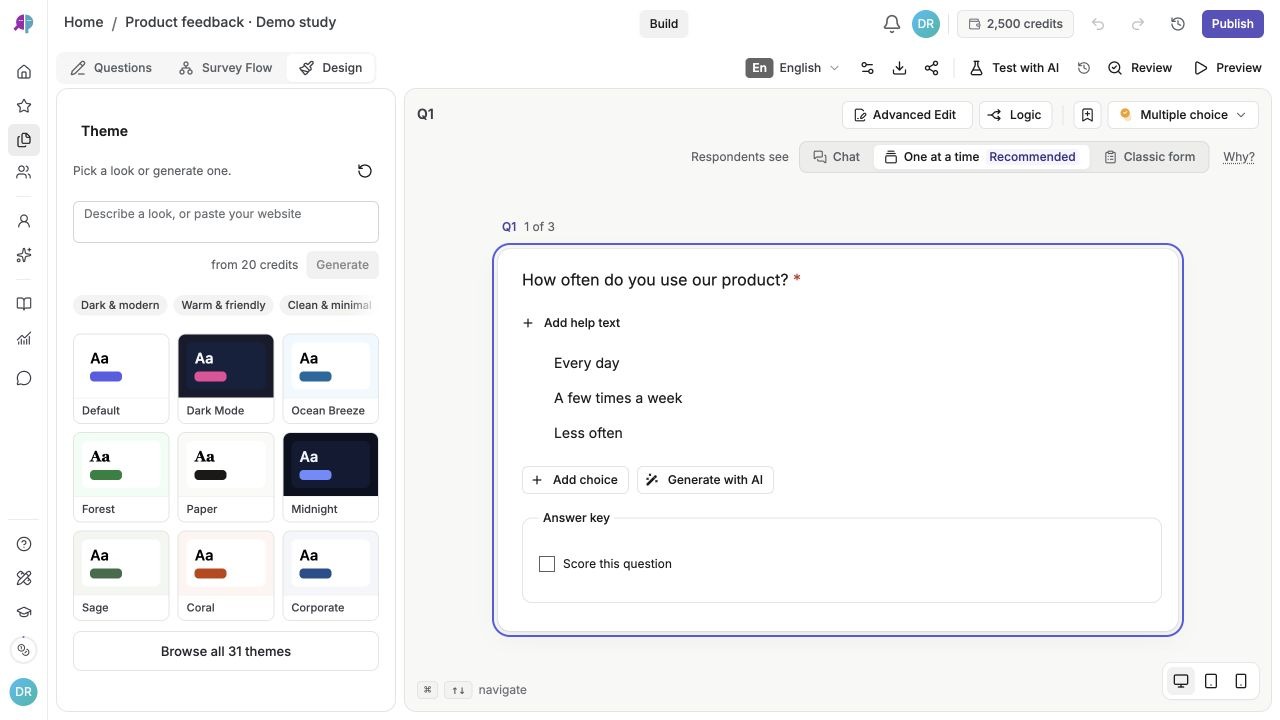Choose the Dark Mode theme

[226, 379]
